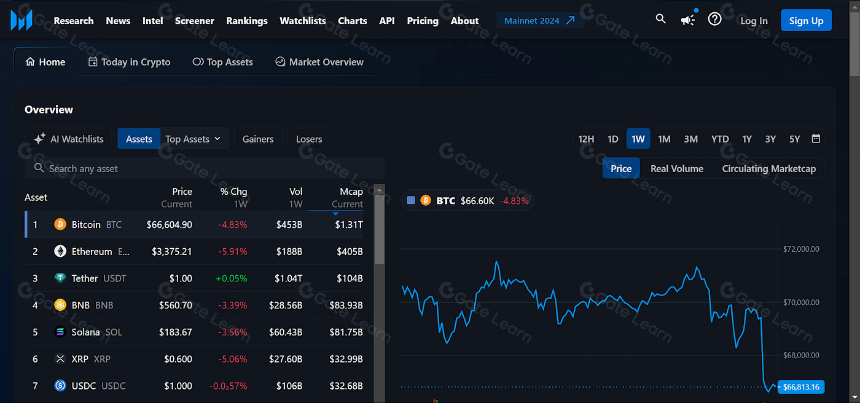The image size is (860, 403).
Task: Click the $66,813.16 price label on chart
Action: [801, 387]
